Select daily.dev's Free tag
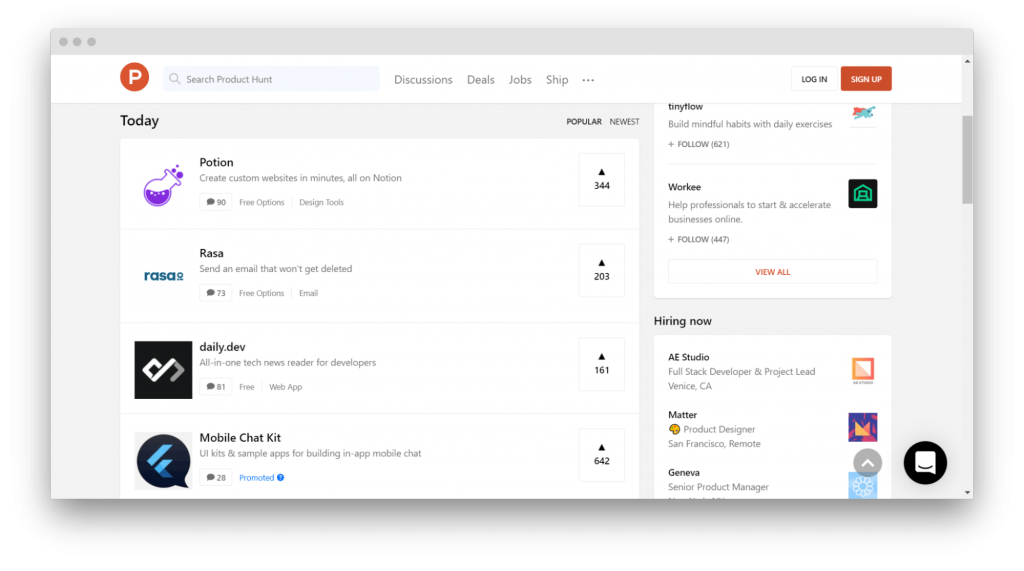This screenshot has height=571, width=1024. (x=246, y=387)
